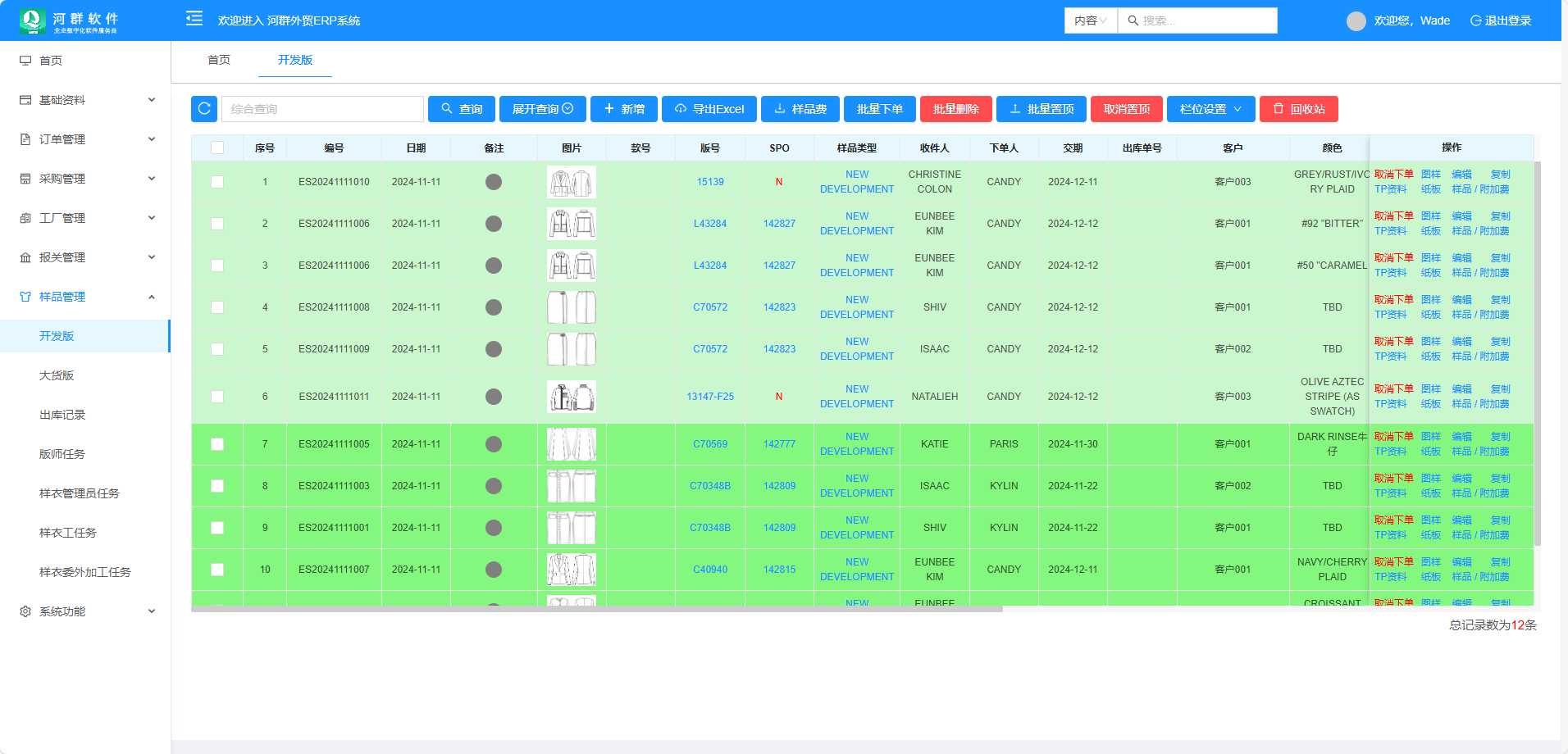Open the 栏位设置 dropdown

(1210, 109)
